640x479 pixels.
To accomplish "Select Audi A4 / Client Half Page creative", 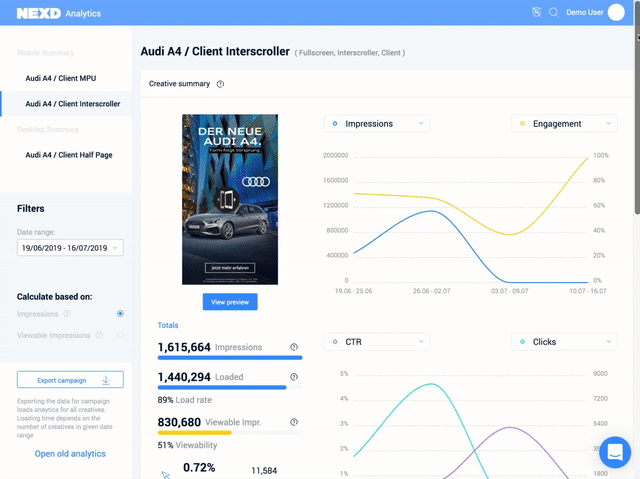I will click(69, 155).
